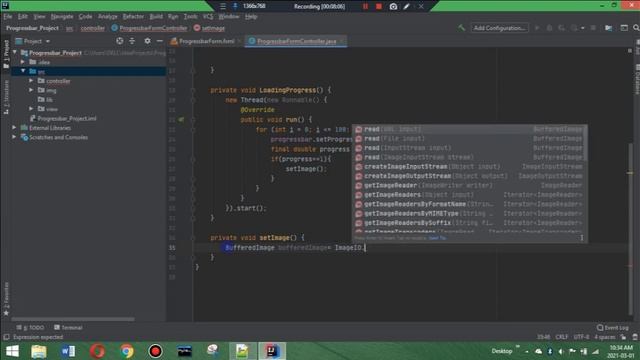Click tool window quick-access icon in status bar
The width and height of the screenshot is (640, 360).
pos(6,337)
